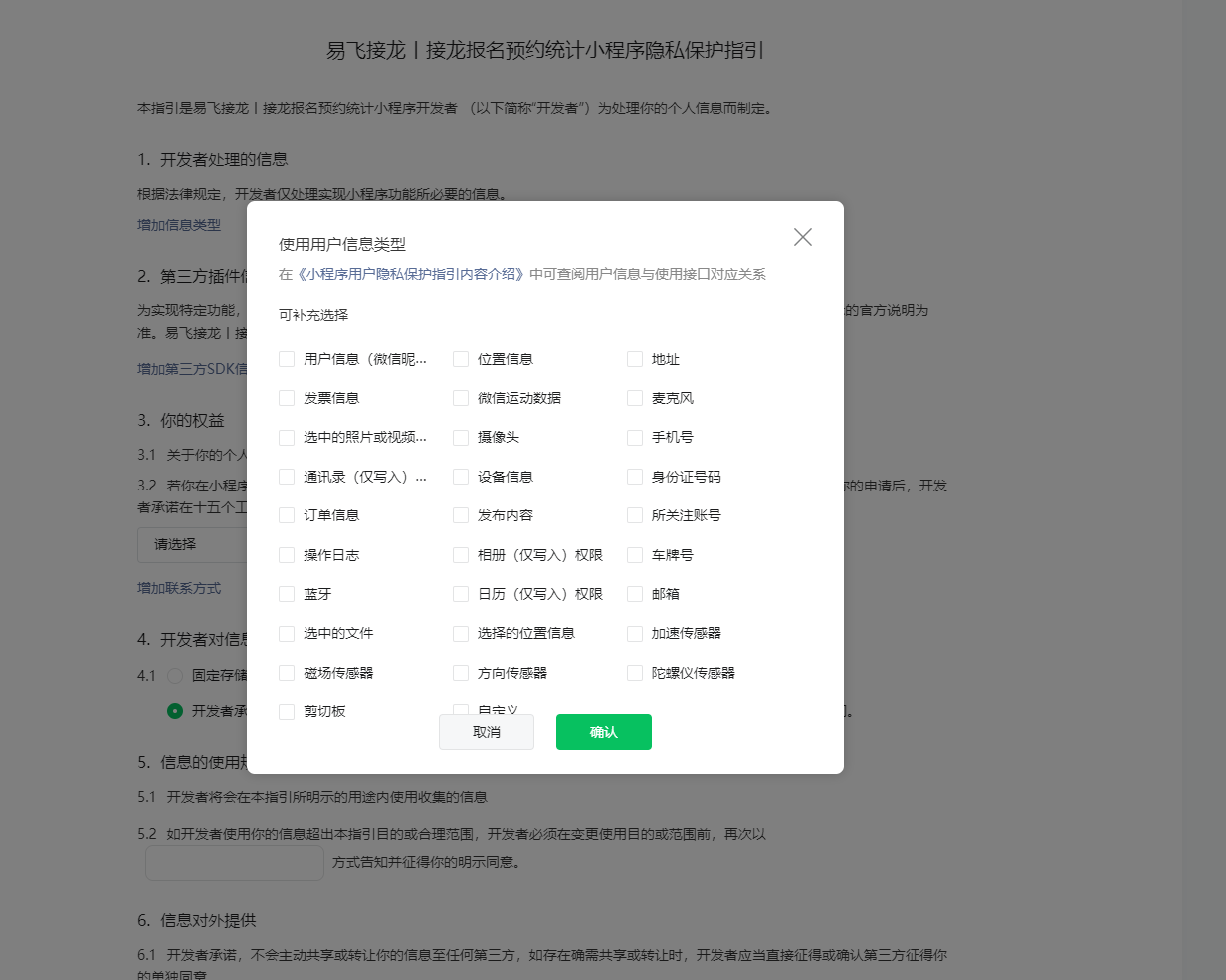Select 选择的位置信息 checkbox
The width and height of the screenshot is (1226, 980).
tap(461, 633)
